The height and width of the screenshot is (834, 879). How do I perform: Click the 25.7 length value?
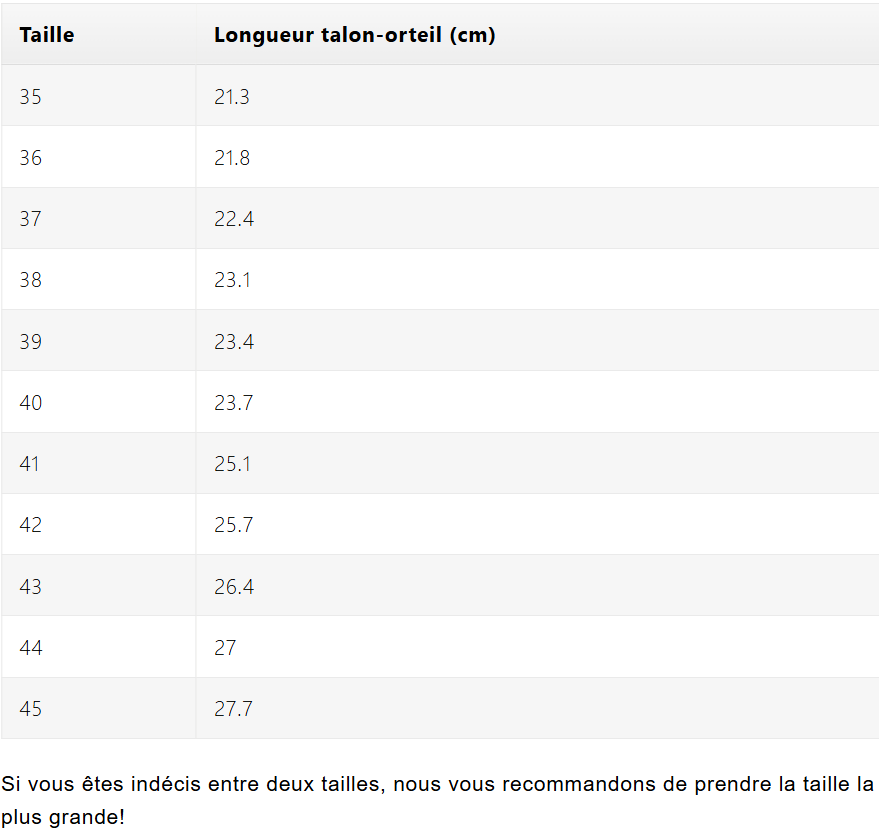pos(234,525)
